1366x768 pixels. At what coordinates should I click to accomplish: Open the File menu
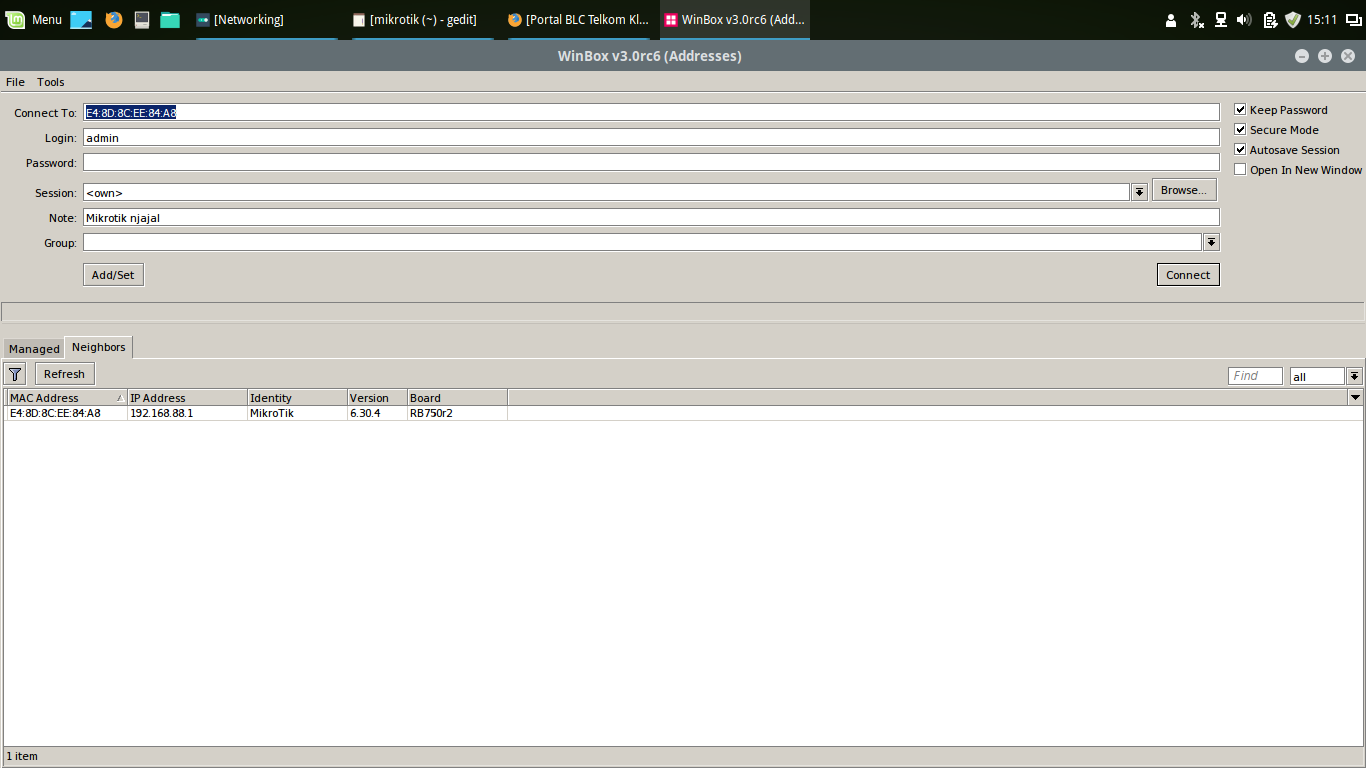(x=15, y=82)
